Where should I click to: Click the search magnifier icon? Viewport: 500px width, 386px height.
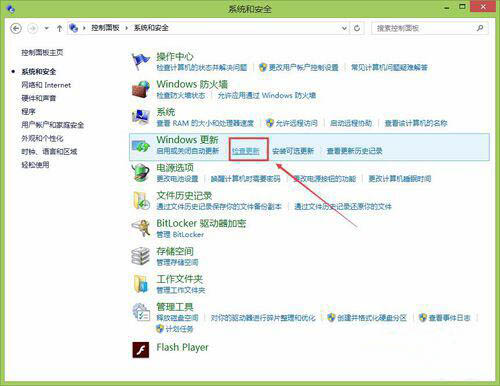tap(480, 28)
